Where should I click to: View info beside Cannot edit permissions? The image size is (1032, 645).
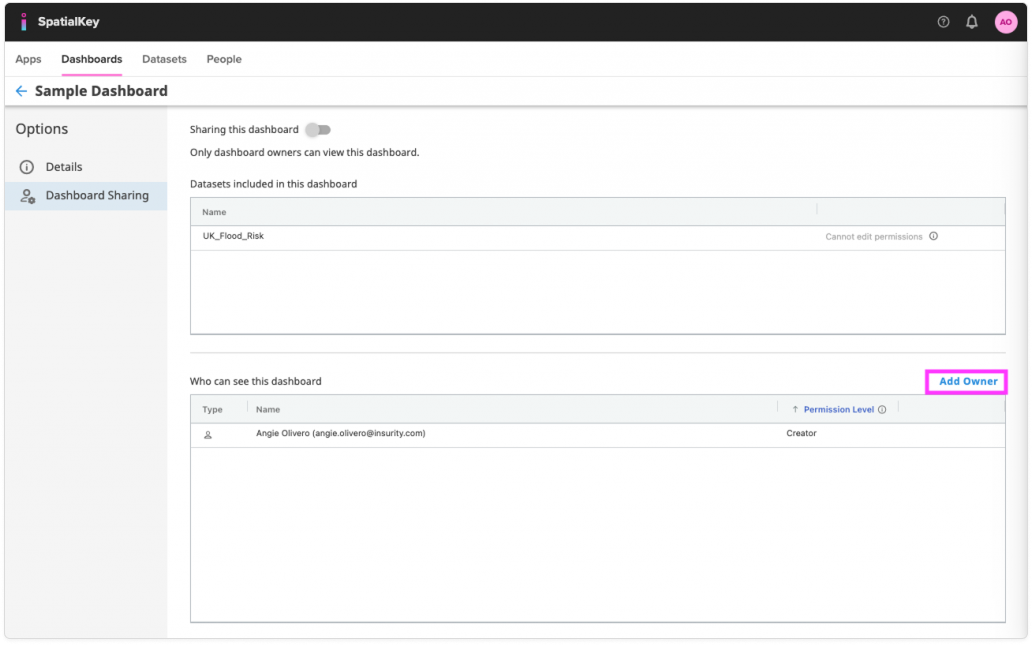coord(935,236)
